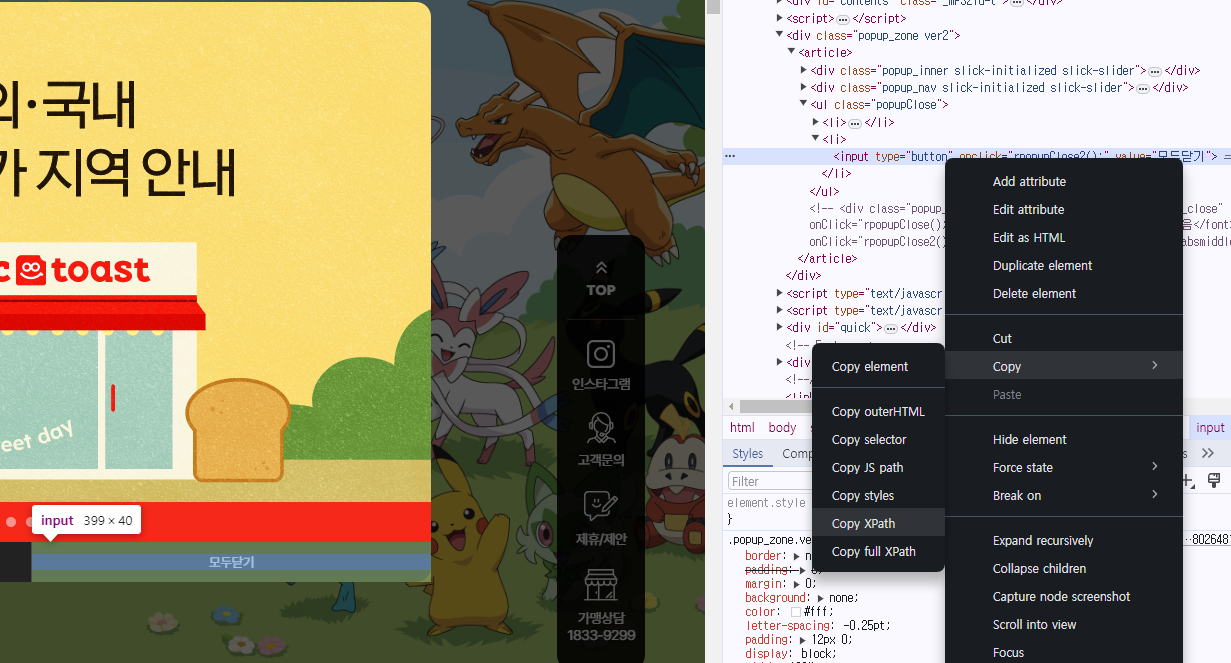Click the new style rule plus icon
This screenshot has width=1231, height=663.
click(x=1188, y=481)
